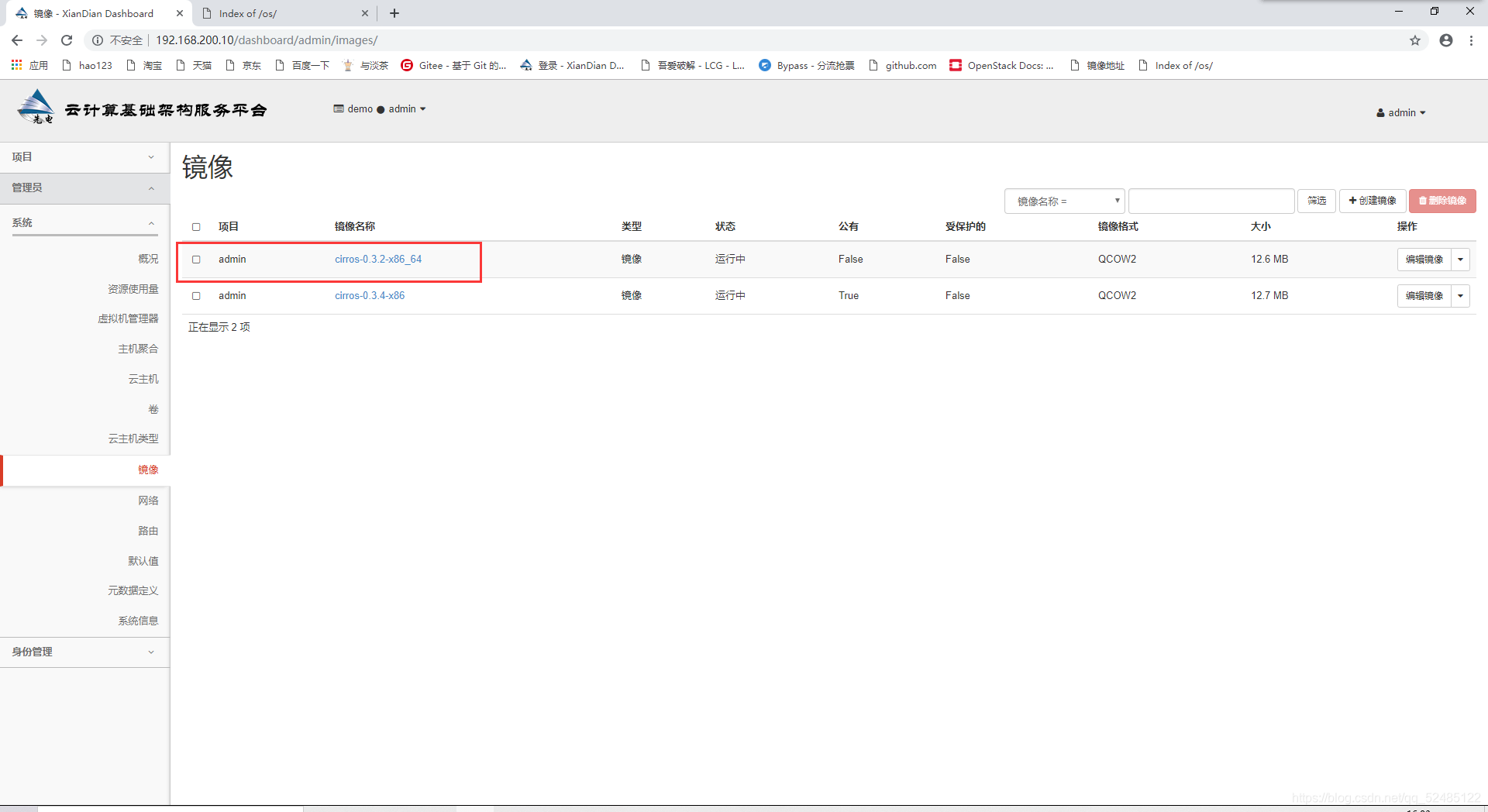Toggle the select-all images checkbox

tap(196, 227)
